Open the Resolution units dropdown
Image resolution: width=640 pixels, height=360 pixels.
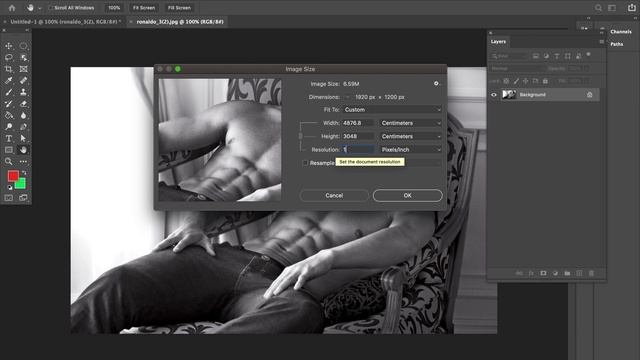[411, 150]
